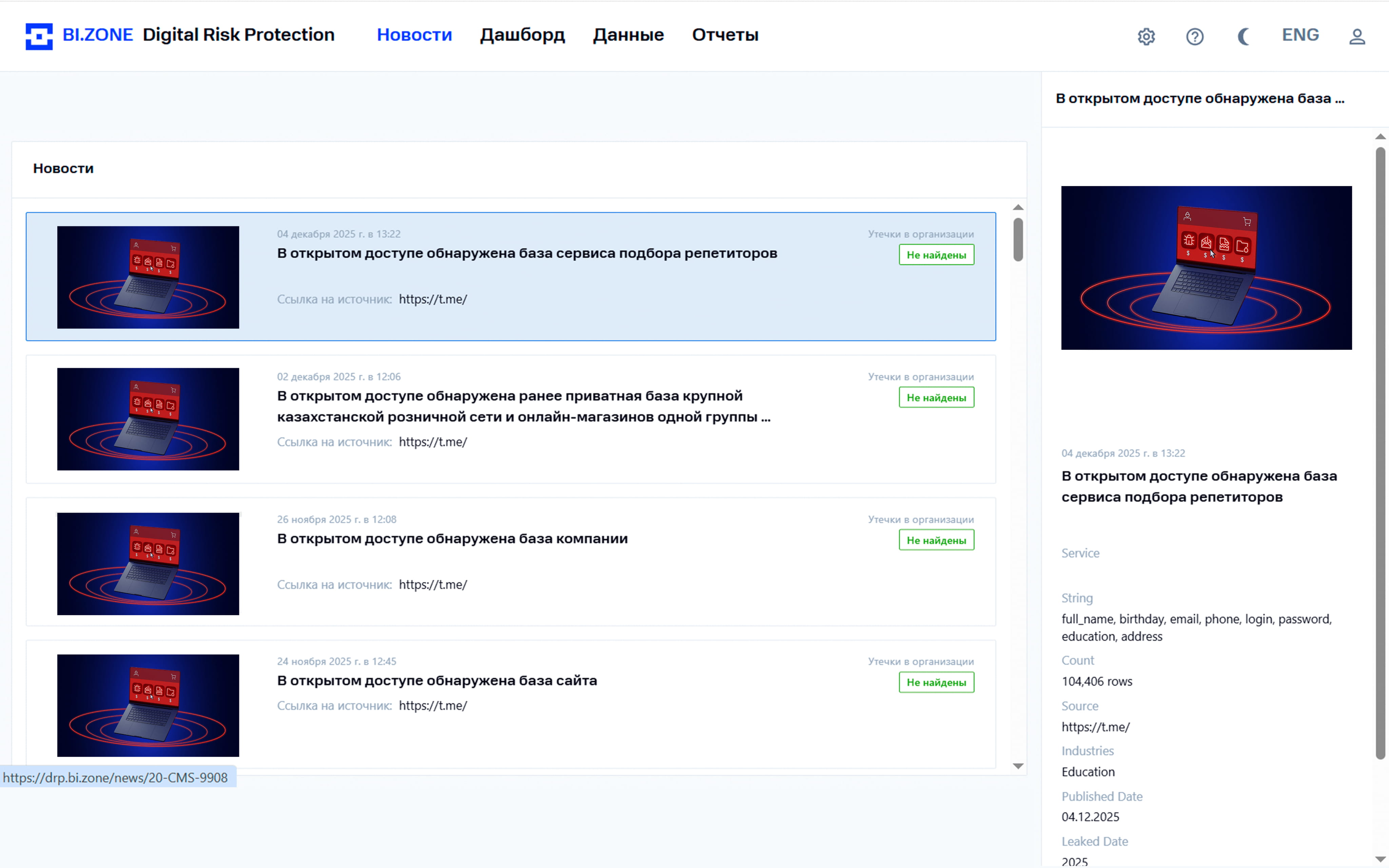Open the Дашборд section
1389x868 pixels.
522,35
